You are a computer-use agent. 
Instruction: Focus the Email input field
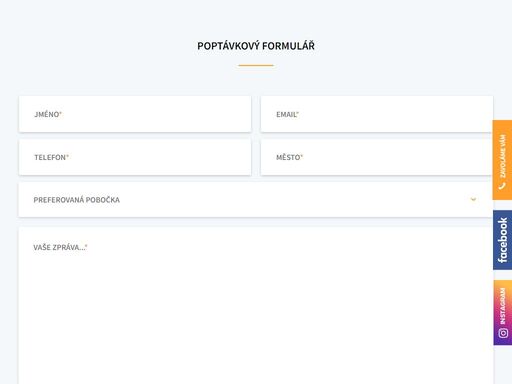377,114
